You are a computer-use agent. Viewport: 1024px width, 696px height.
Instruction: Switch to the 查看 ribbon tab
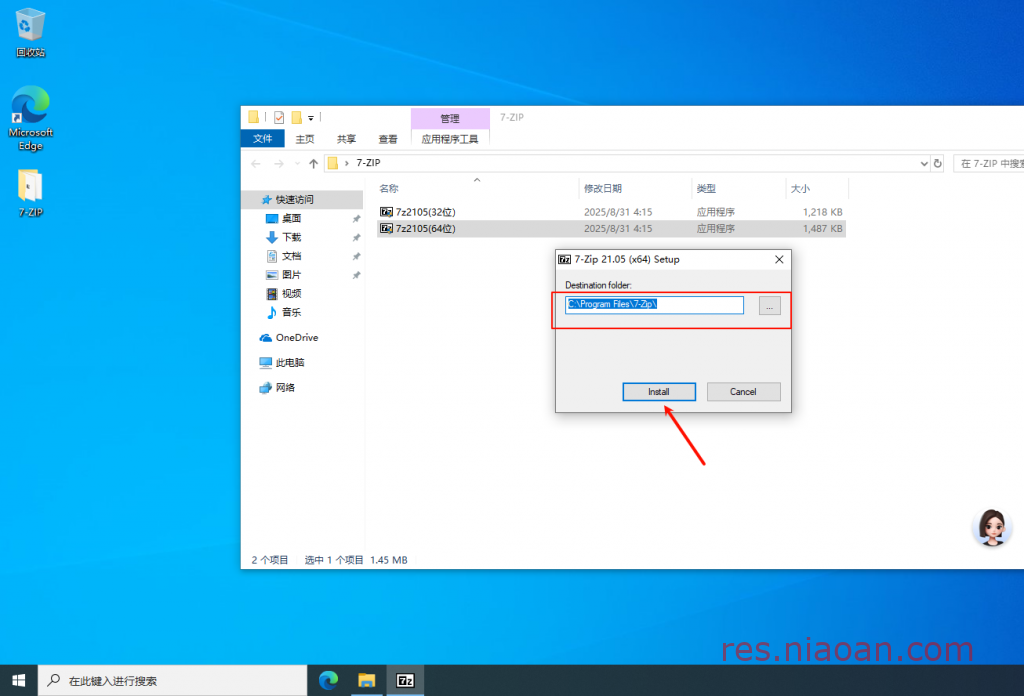point(388,139)
